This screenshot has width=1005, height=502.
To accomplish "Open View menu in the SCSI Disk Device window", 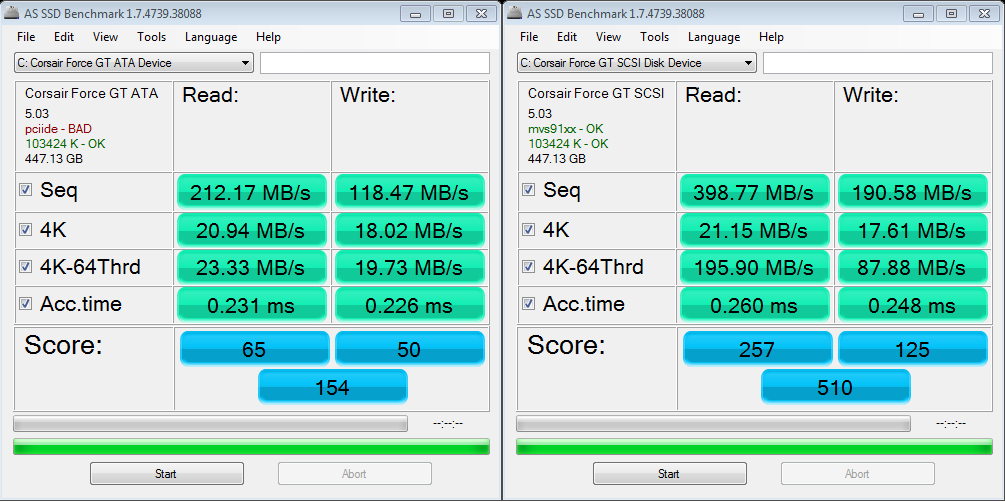I will click(608, 37).
